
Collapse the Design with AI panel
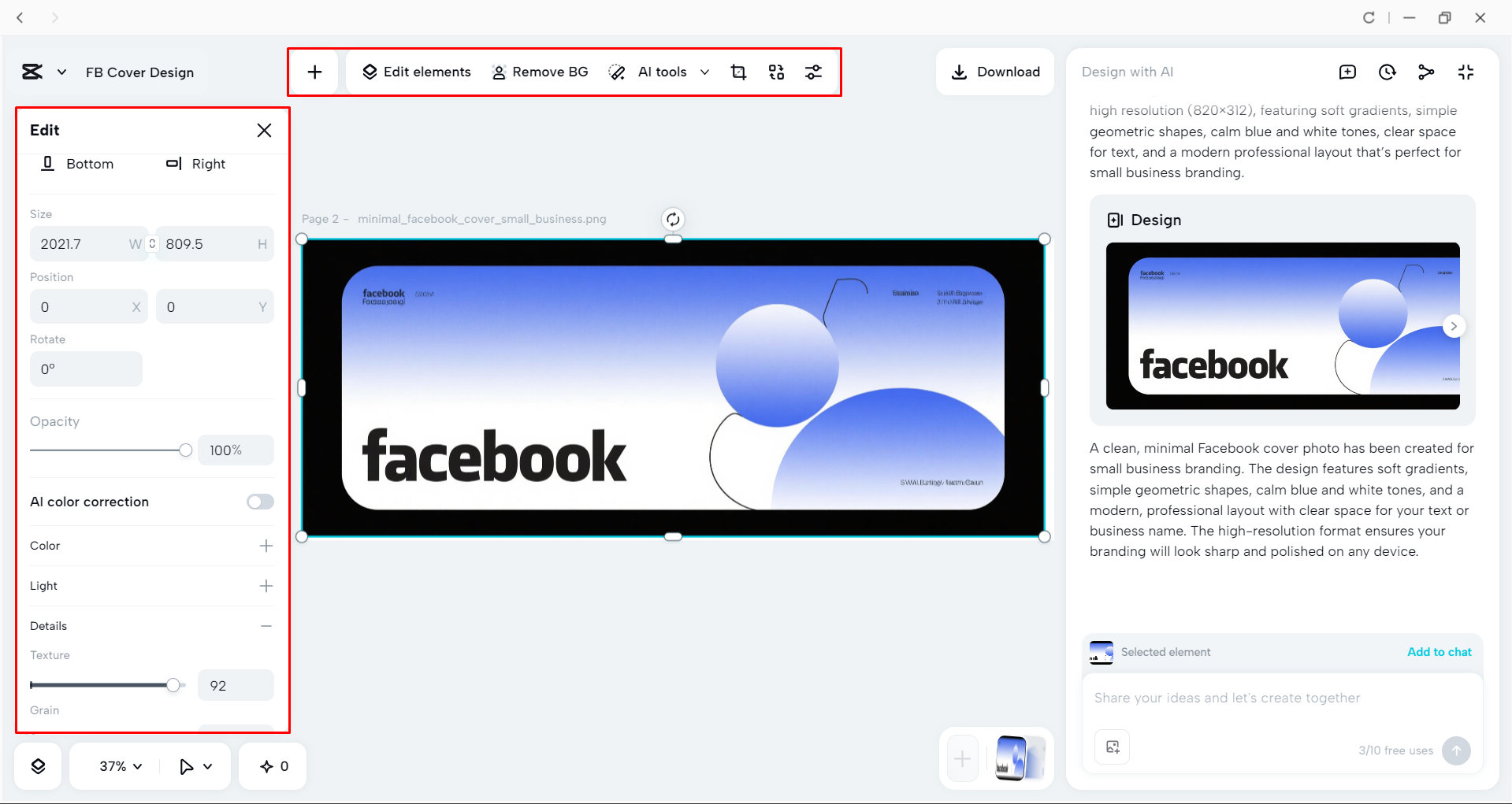click(x=1466, y=72)
